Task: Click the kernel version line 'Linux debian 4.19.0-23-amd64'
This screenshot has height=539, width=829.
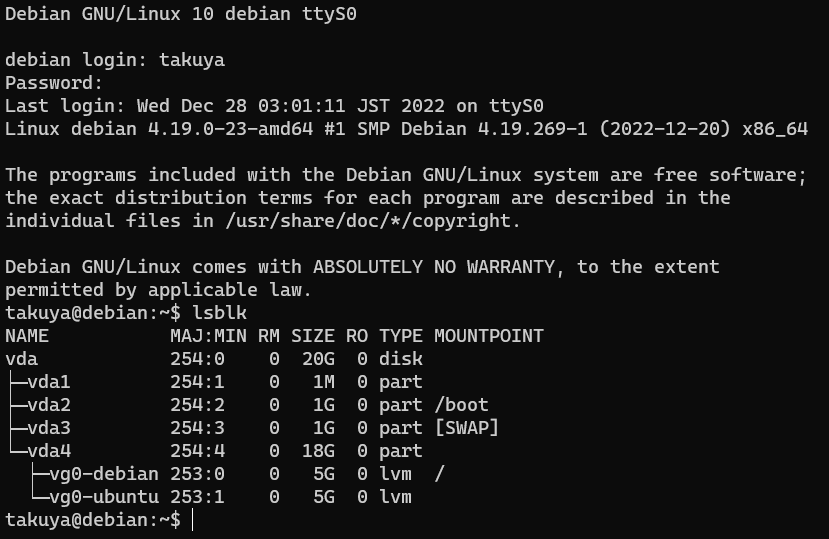Action: [407, 129]
